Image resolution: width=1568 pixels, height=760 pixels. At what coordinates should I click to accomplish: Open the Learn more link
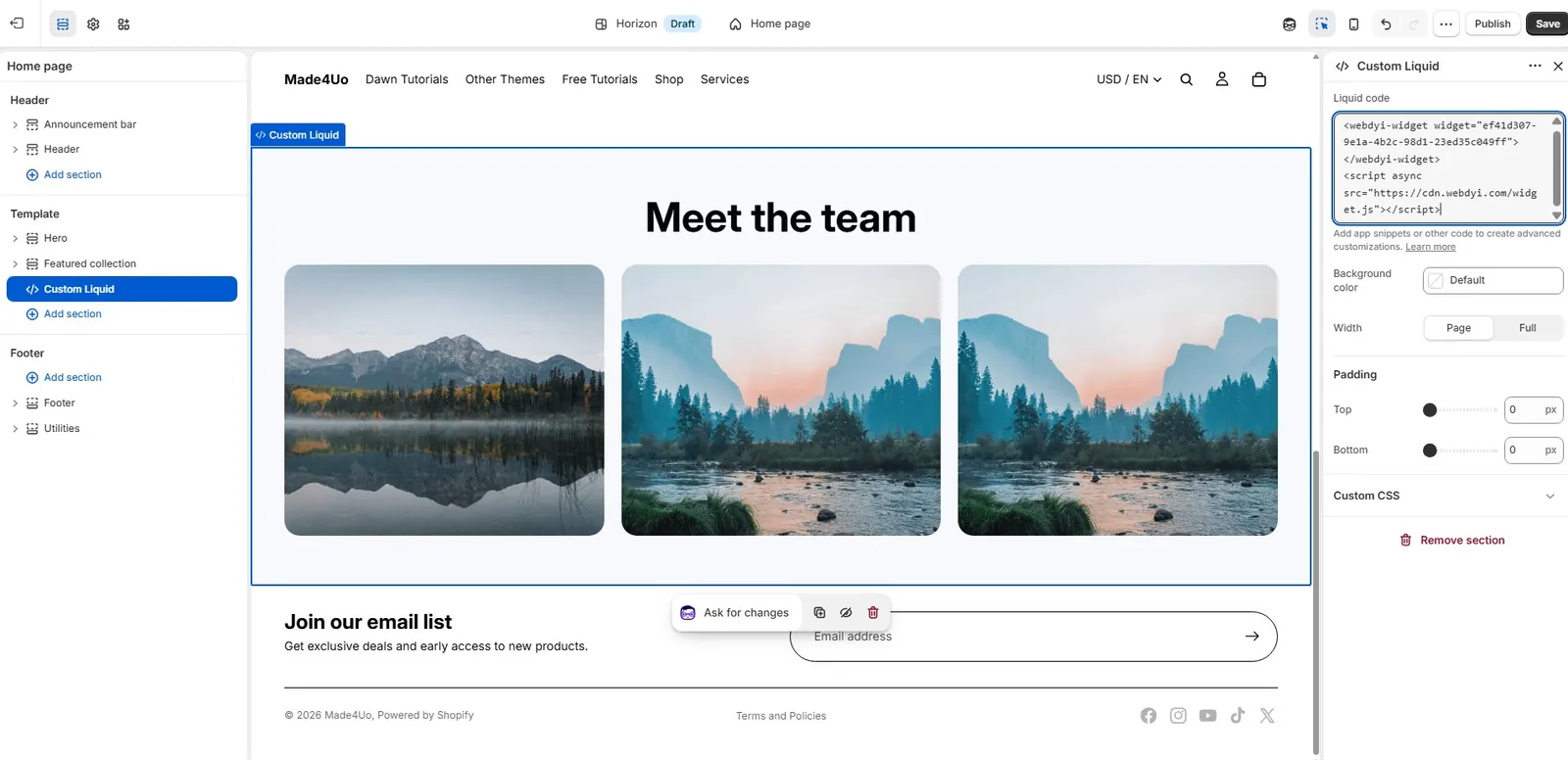(x=1430, y=247)
